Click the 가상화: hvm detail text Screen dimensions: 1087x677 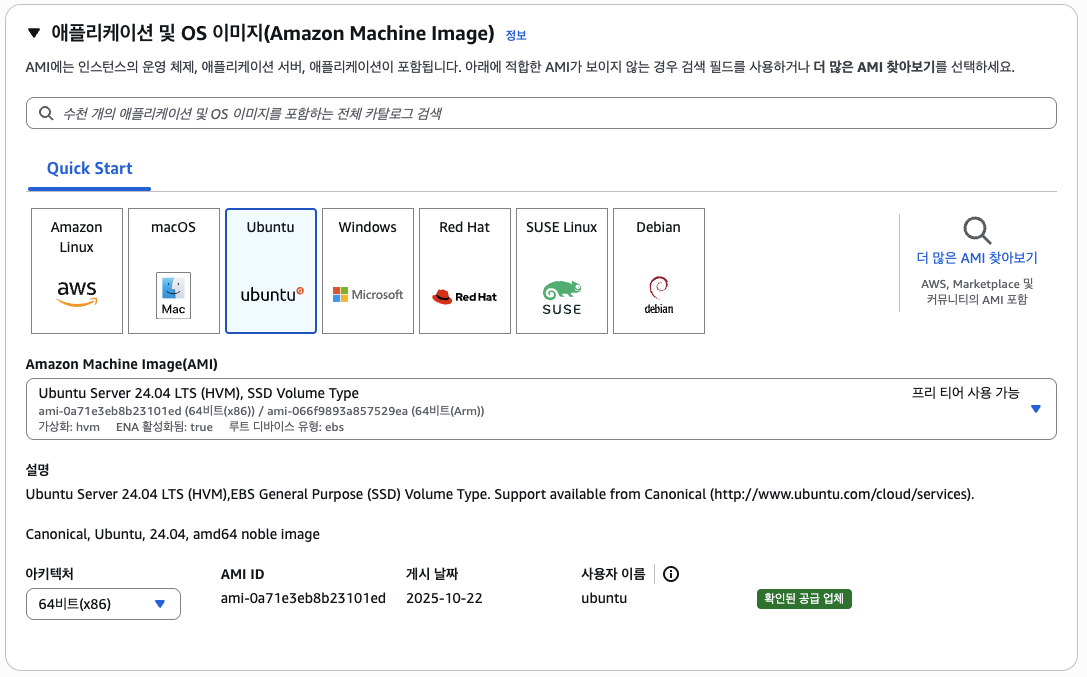tap(69, 427)
